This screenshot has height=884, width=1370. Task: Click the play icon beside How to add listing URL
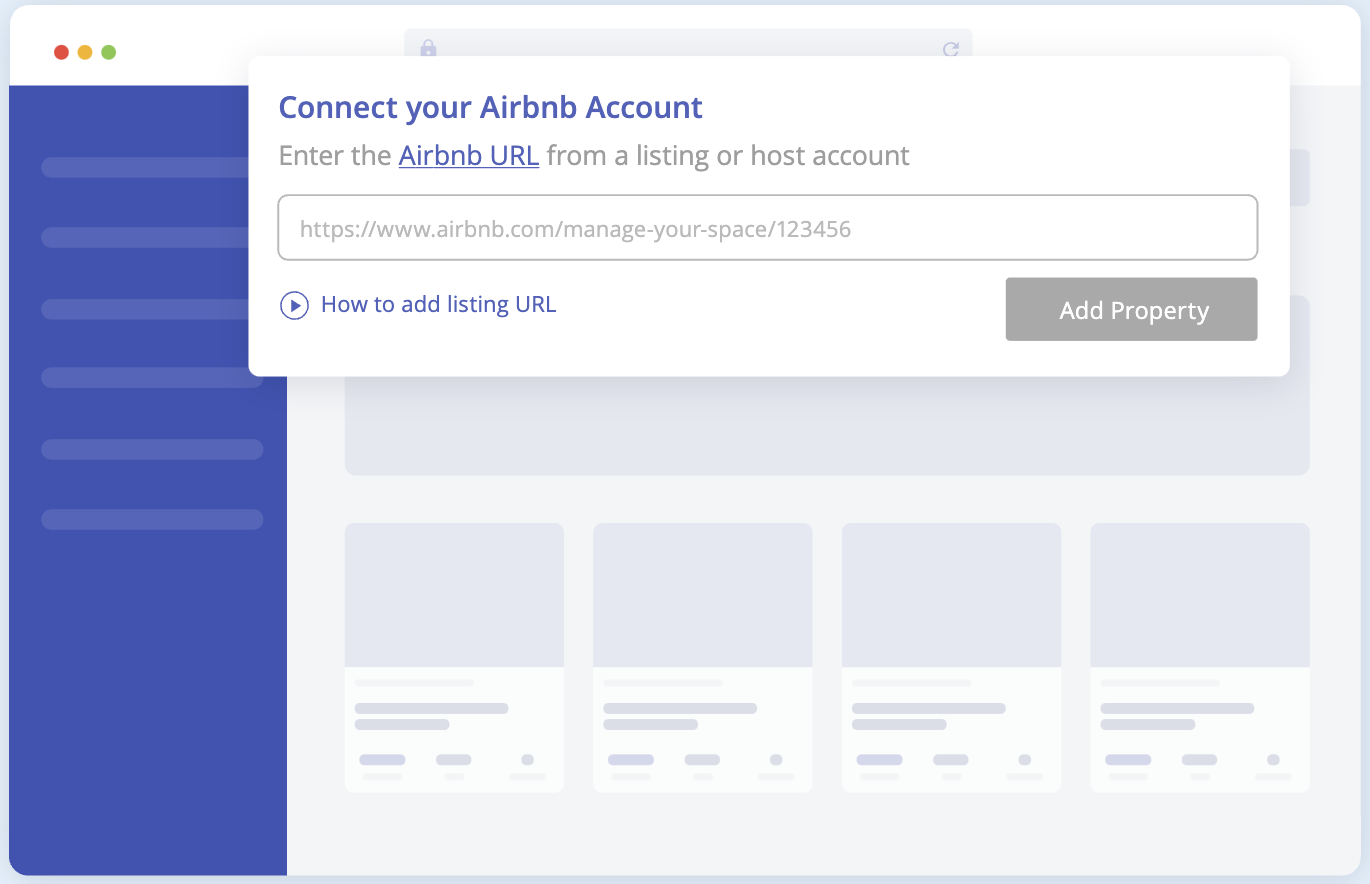[294, 305]
